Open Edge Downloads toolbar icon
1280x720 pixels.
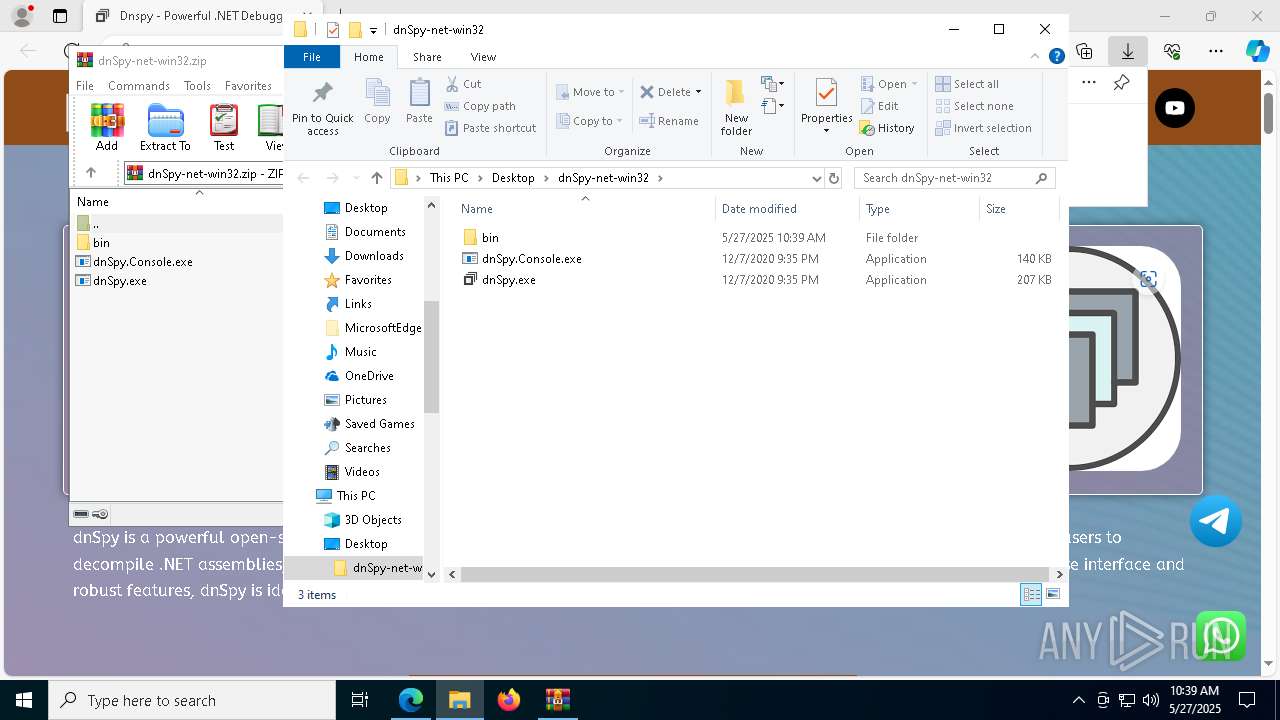(x=1128, y=50)
